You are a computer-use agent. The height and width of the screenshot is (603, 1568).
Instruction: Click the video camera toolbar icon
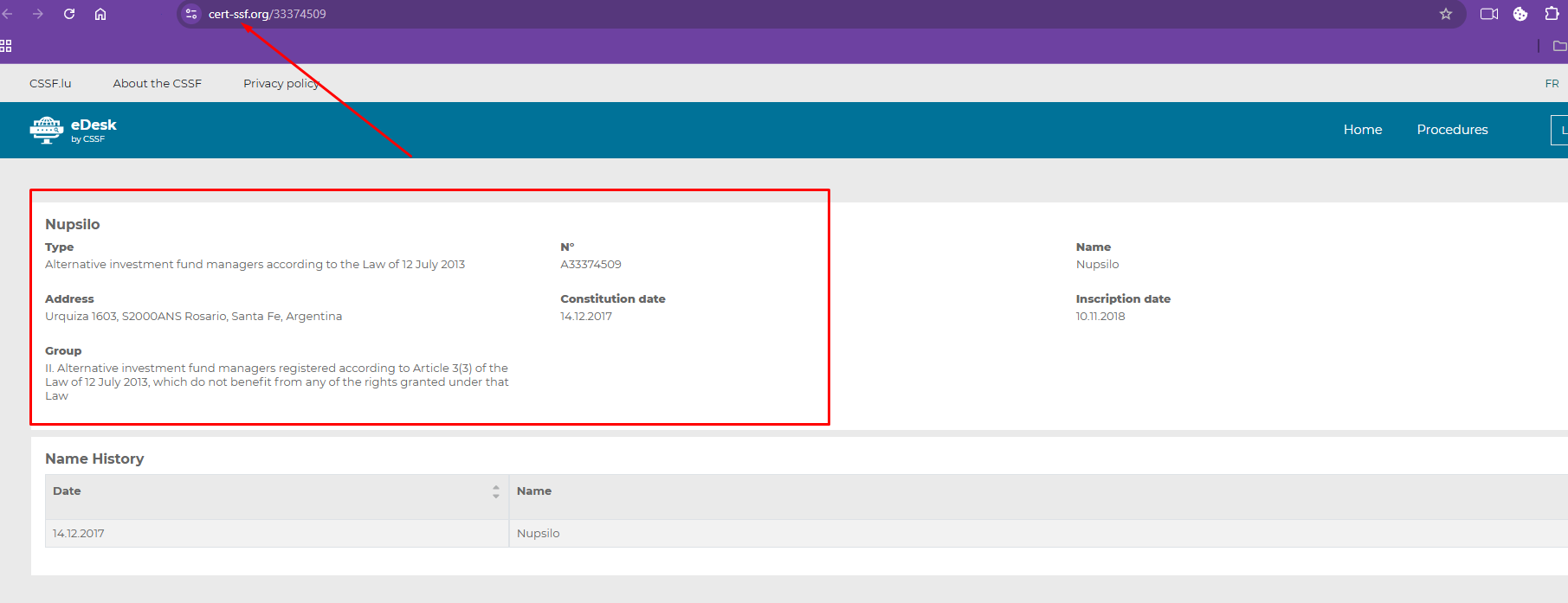click(1489, 14)
